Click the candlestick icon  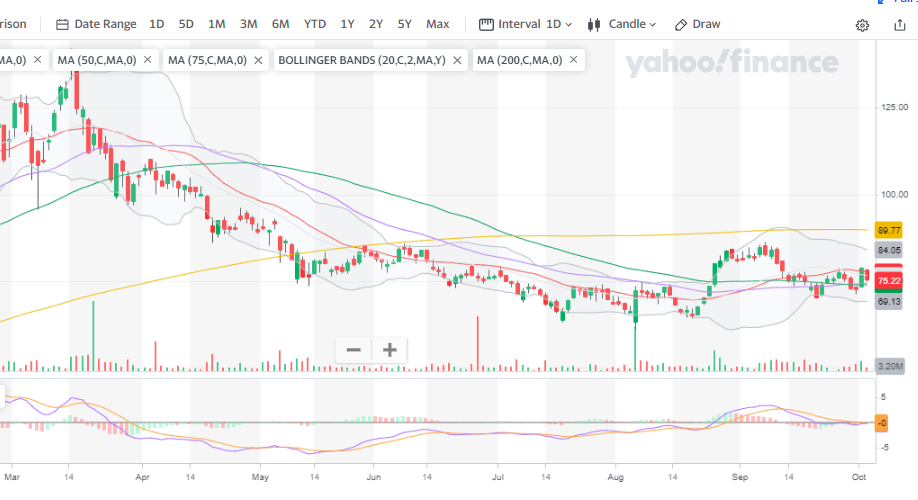[594, 25]
